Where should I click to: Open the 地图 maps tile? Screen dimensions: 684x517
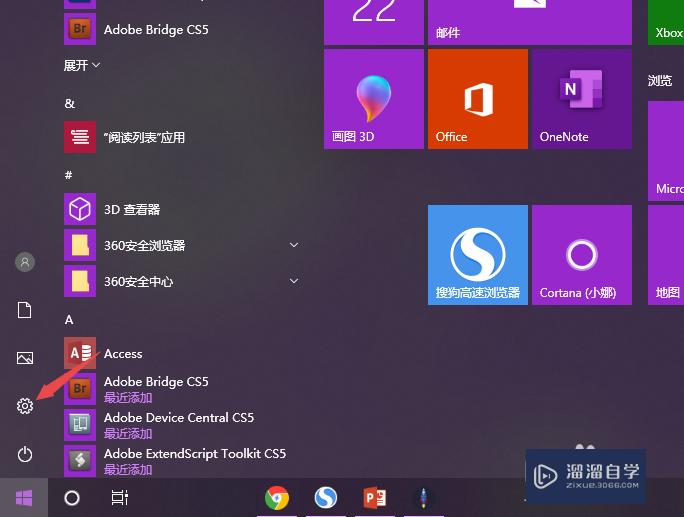click(666, 255)
